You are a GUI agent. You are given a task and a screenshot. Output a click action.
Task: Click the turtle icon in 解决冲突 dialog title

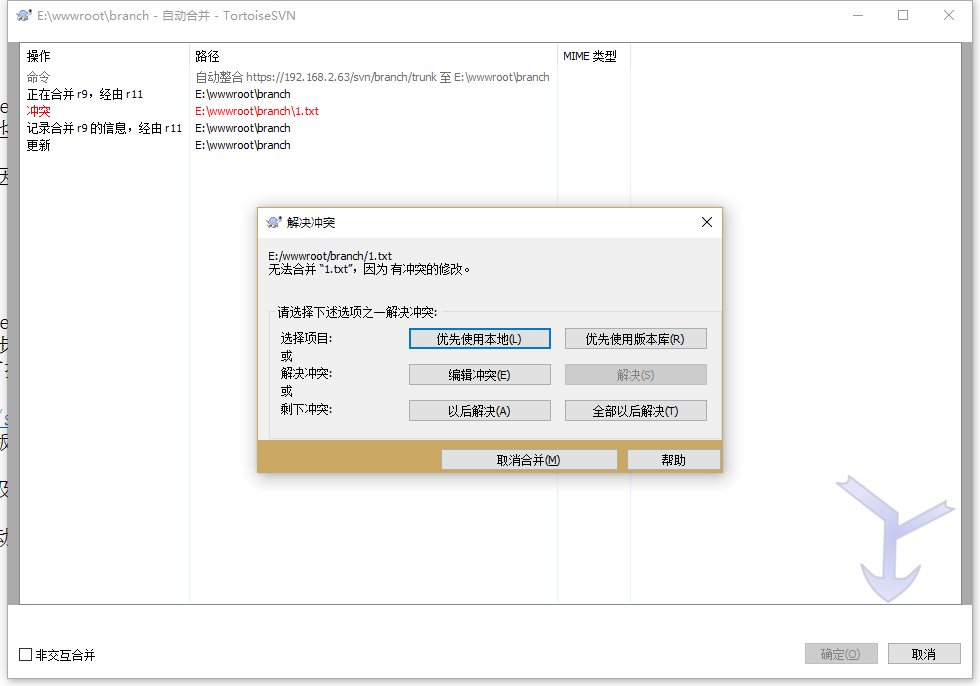[274, 222]
